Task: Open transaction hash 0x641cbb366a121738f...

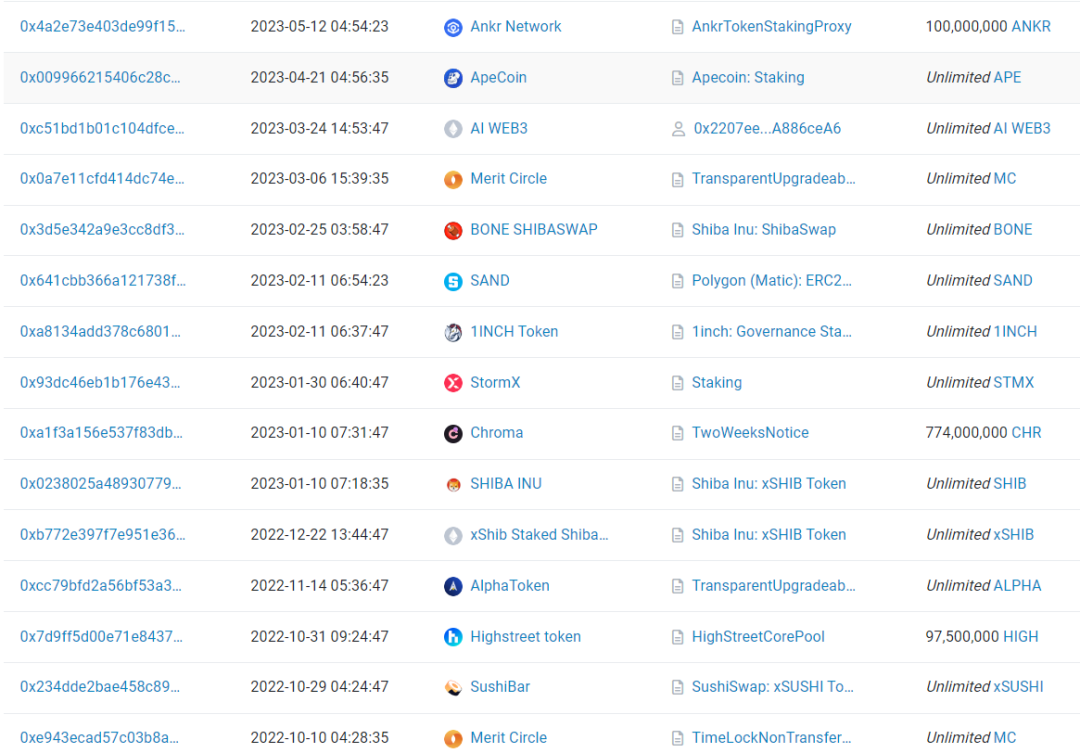Action: coord(103,280)
